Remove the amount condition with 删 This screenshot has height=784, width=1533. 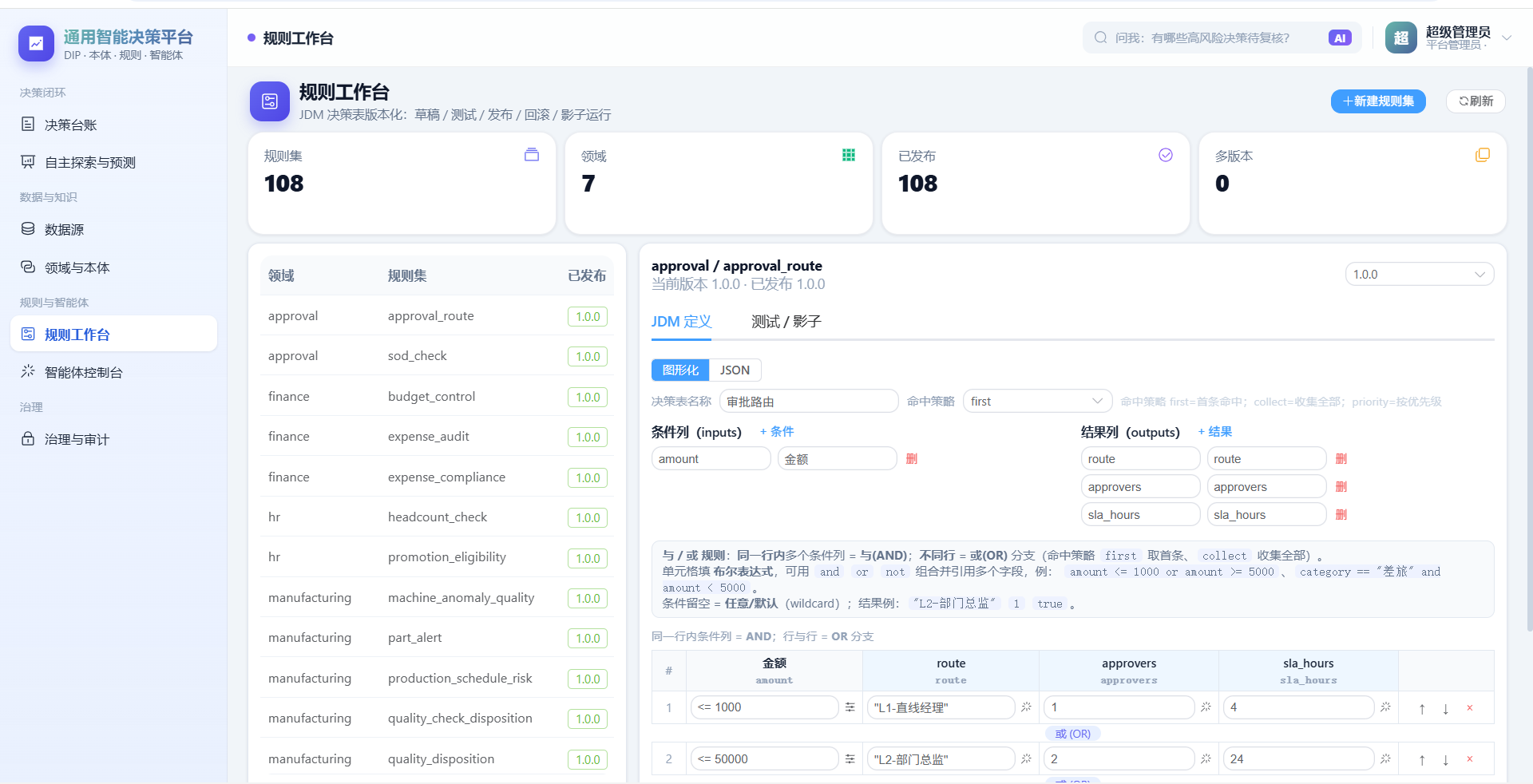pos(912,459)
